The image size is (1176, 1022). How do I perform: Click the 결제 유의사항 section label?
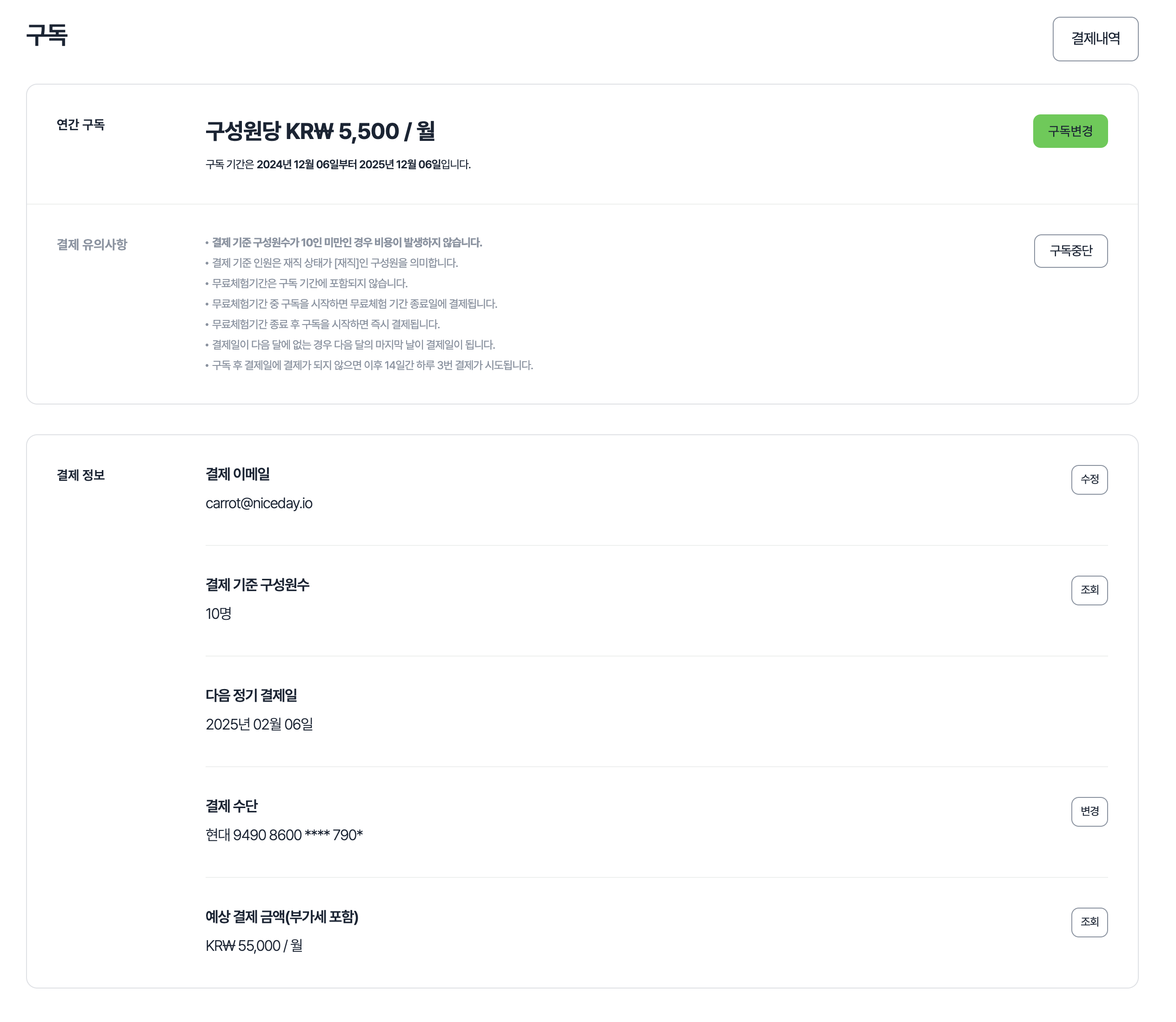[92, 245]
